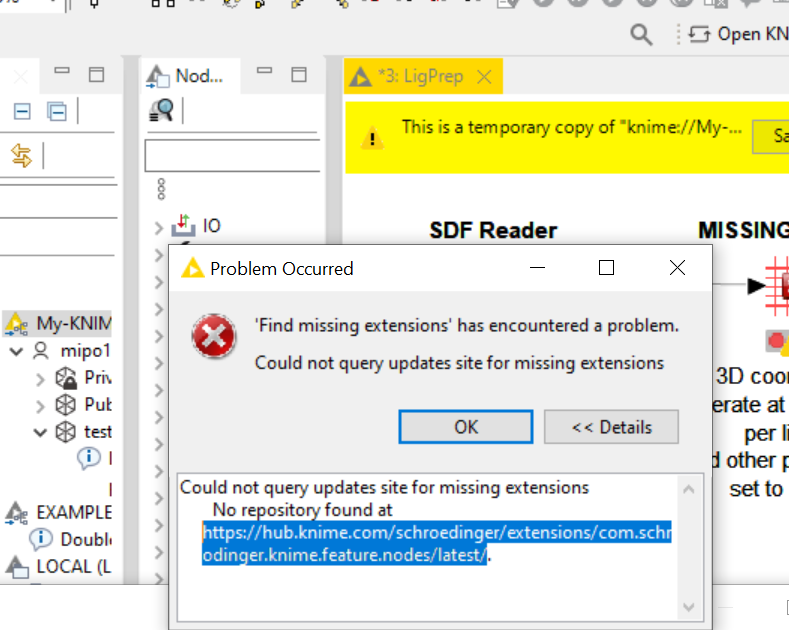Select the test space in Explorer
Image resolution: width=789 pixels, height=630 pixels.
pos(98,432)
